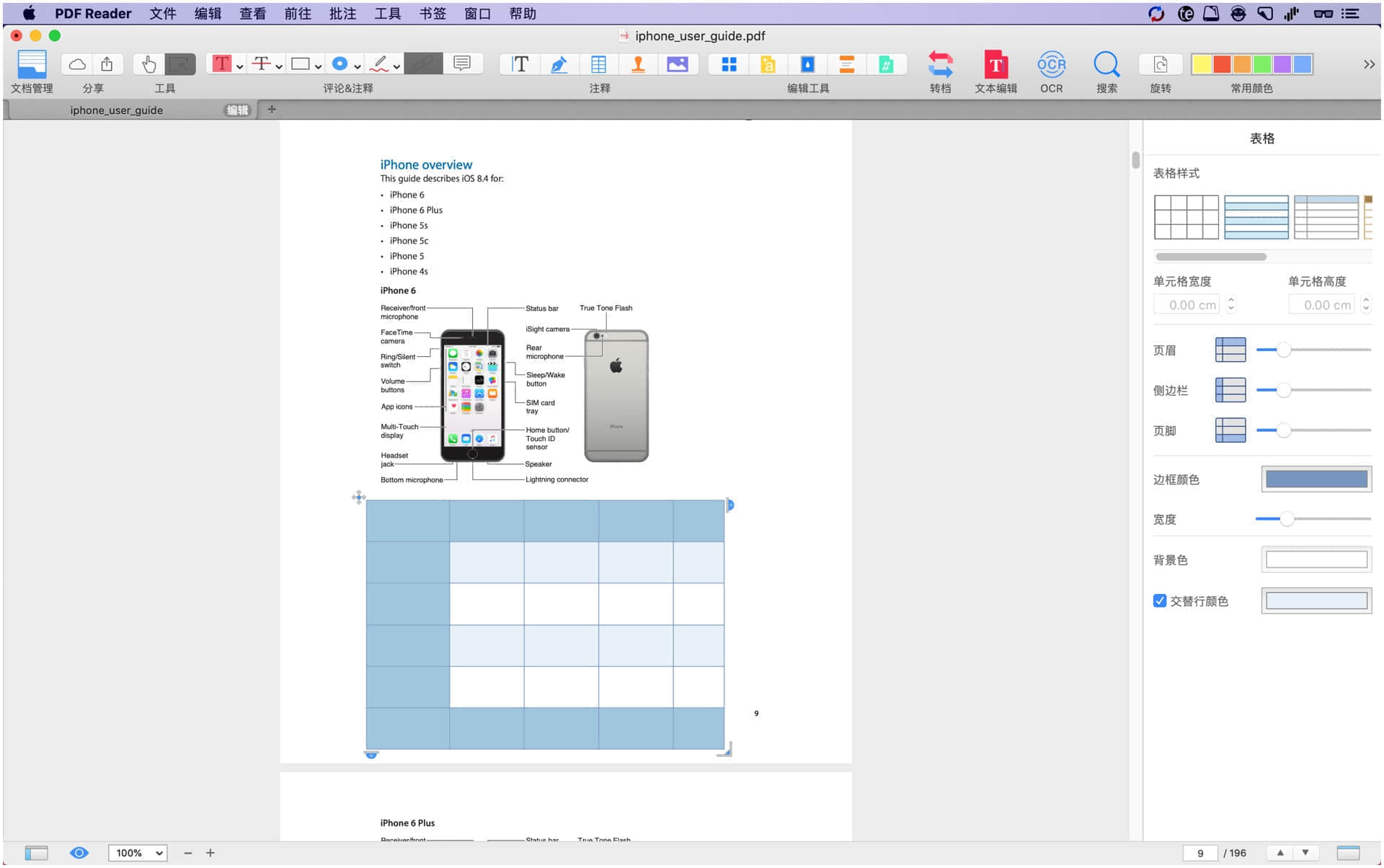
Task: Expand the toolbar overflow chevron
Action: pos(1369,64)
